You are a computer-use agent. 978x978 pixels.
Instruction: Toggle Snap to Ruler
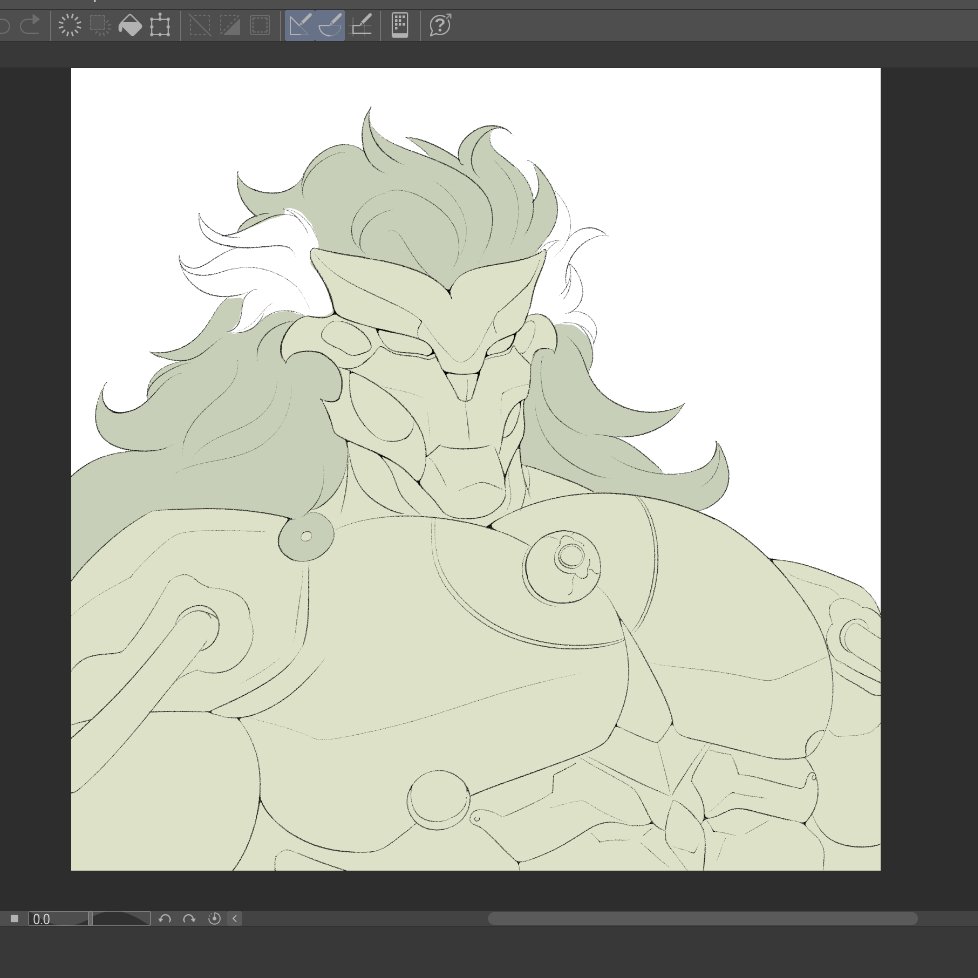coord(300,25)
